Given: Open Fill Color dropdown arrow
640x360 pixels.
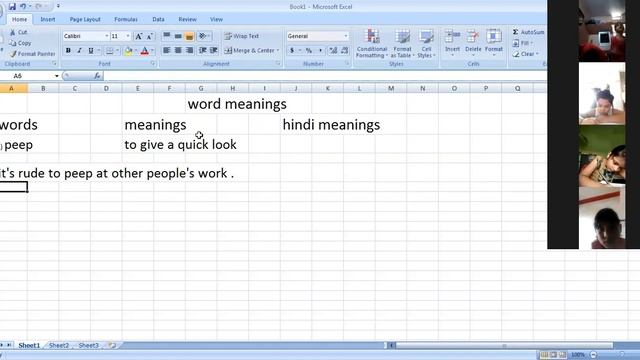Looking at the screenshot, I should (x=136, y=51).
